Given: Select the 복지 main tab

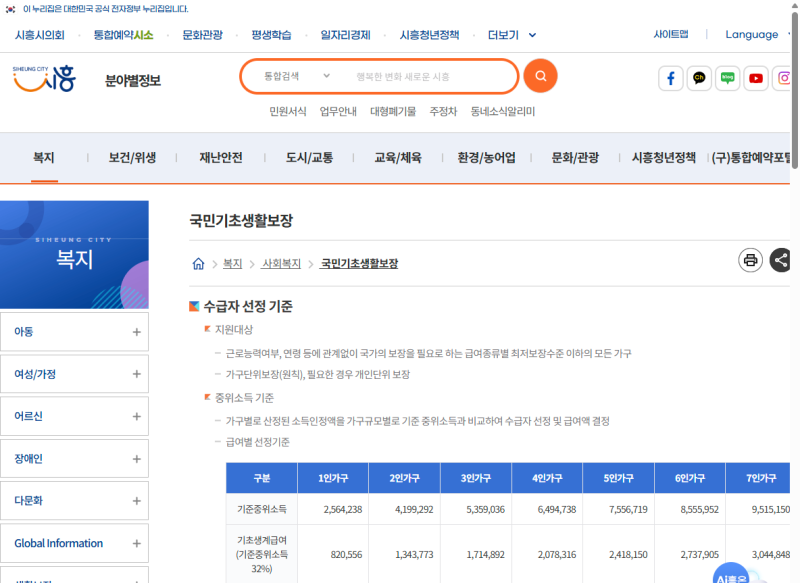Looking at the screenshot, I should pyautogui.click(x=44, y=158).
